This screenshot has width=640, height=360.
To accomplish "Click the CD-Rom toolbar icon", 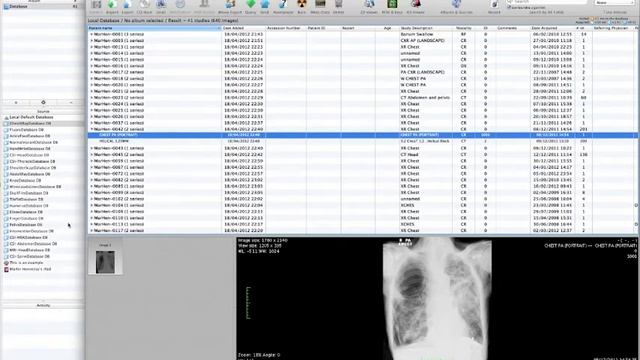I will [x=144, y=4].
